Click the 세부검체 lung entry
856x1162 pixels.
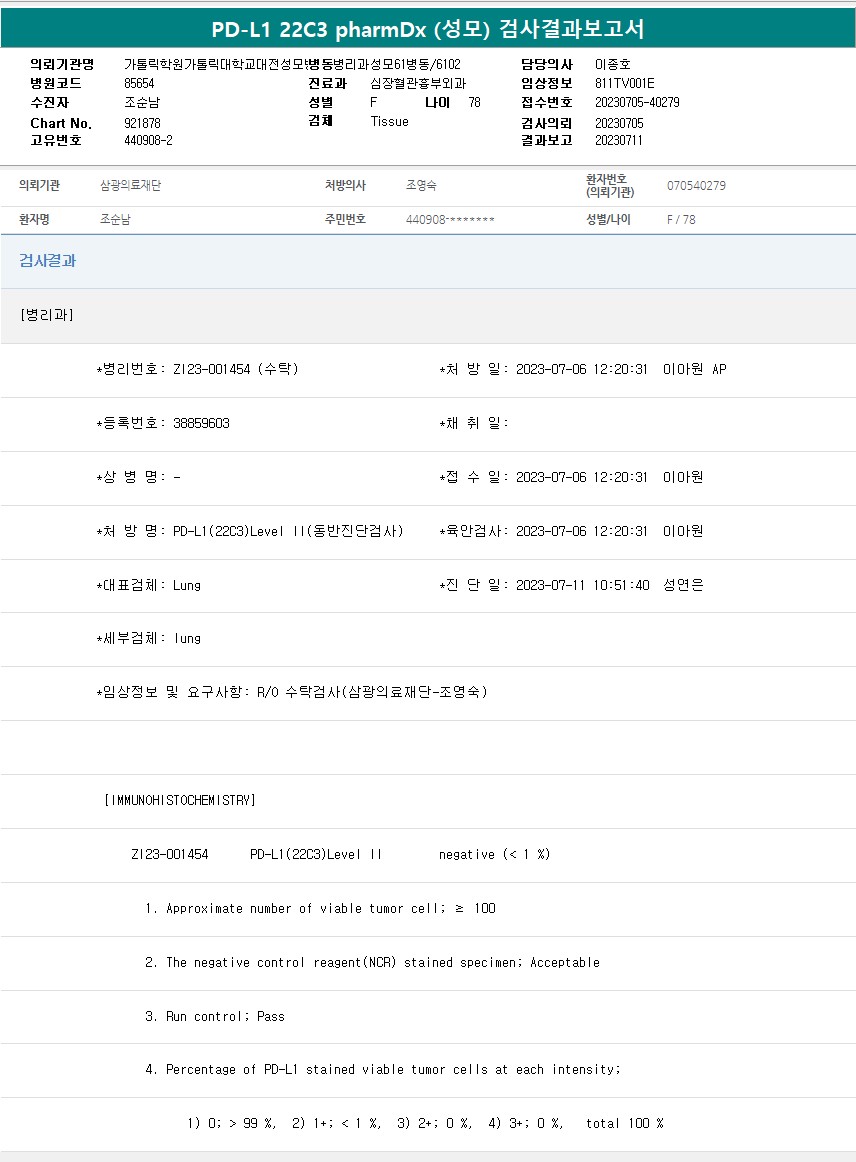(x=148, y=638)
